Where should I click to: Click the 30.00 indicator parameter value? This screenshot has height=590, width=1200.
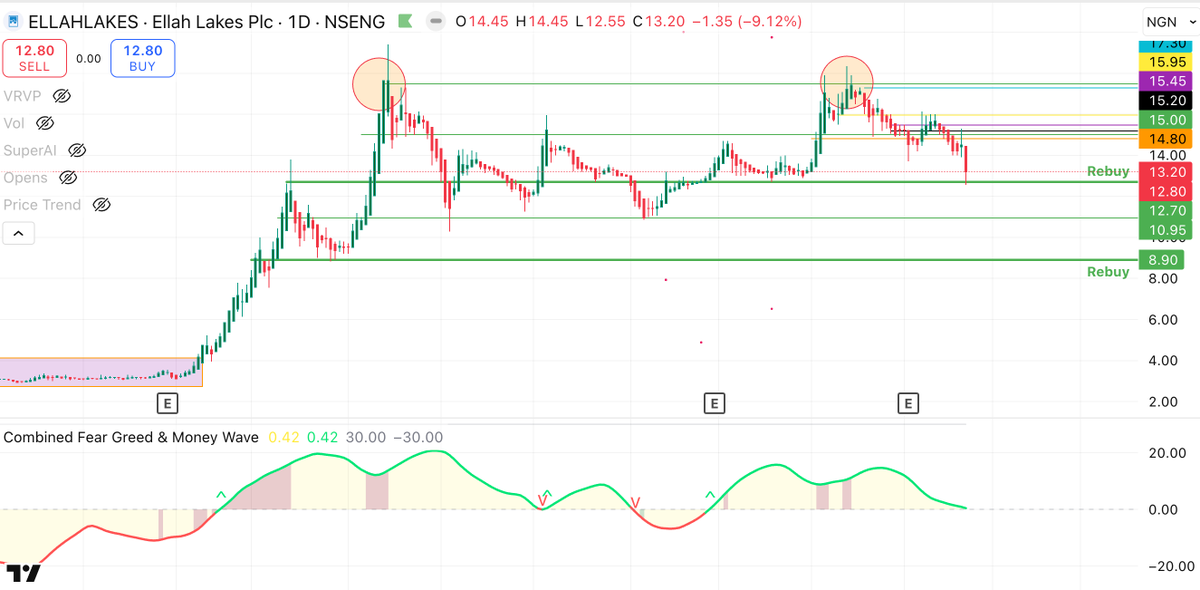(x=366, y=437)
